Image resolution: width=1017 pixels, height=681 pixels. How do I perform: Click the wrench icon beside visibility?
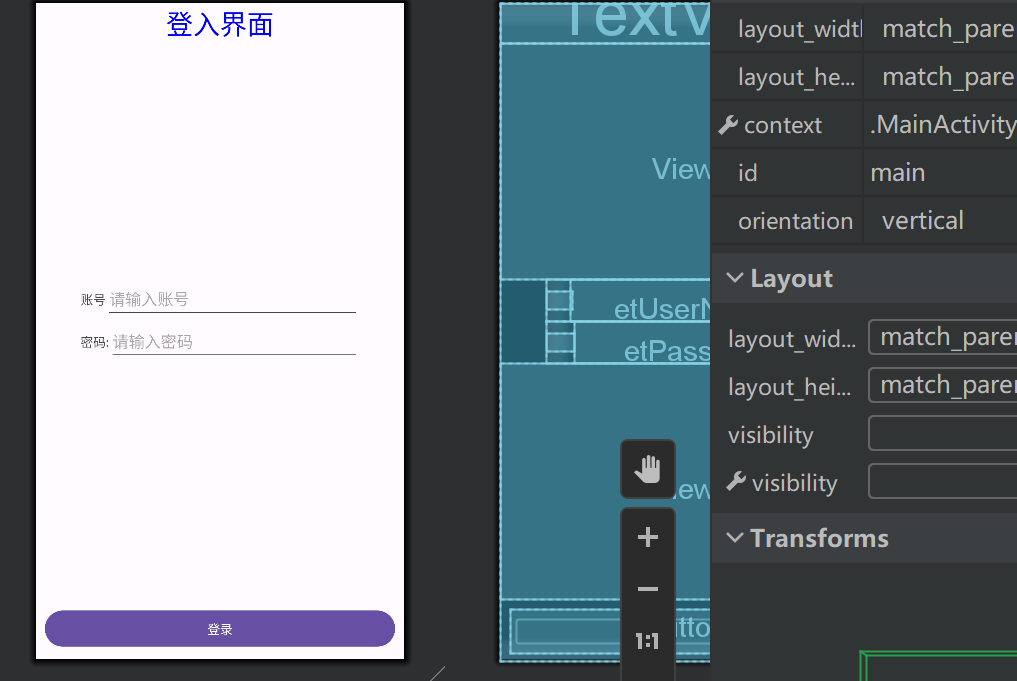pos(736,482)
